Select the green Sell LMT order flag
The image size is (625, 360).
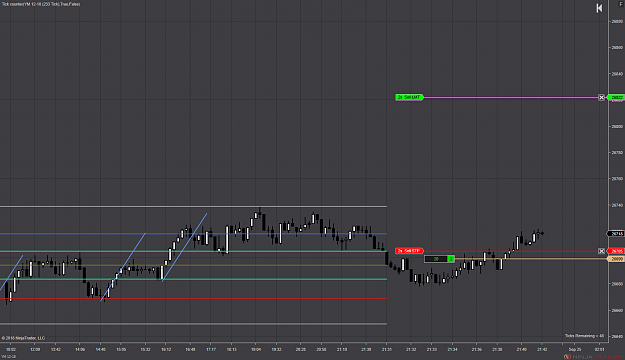pyautogui.click(x=409, y=97)
